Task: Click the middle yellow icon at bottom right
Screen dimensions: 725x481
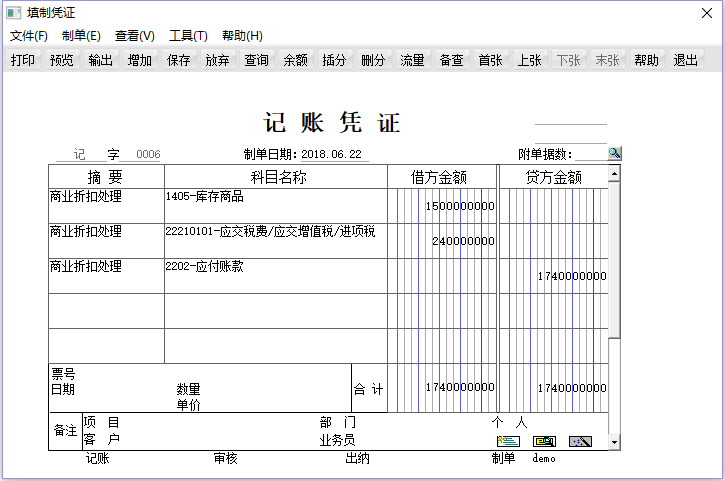Action: click(544, 441)
